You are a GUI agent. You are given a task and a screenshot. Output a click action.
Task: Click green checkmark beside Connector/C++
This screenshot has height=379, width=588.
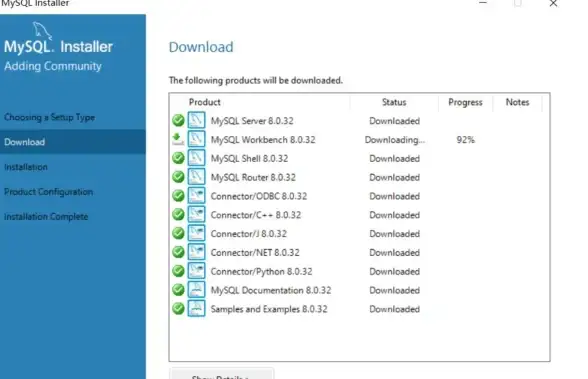[178, 214]
